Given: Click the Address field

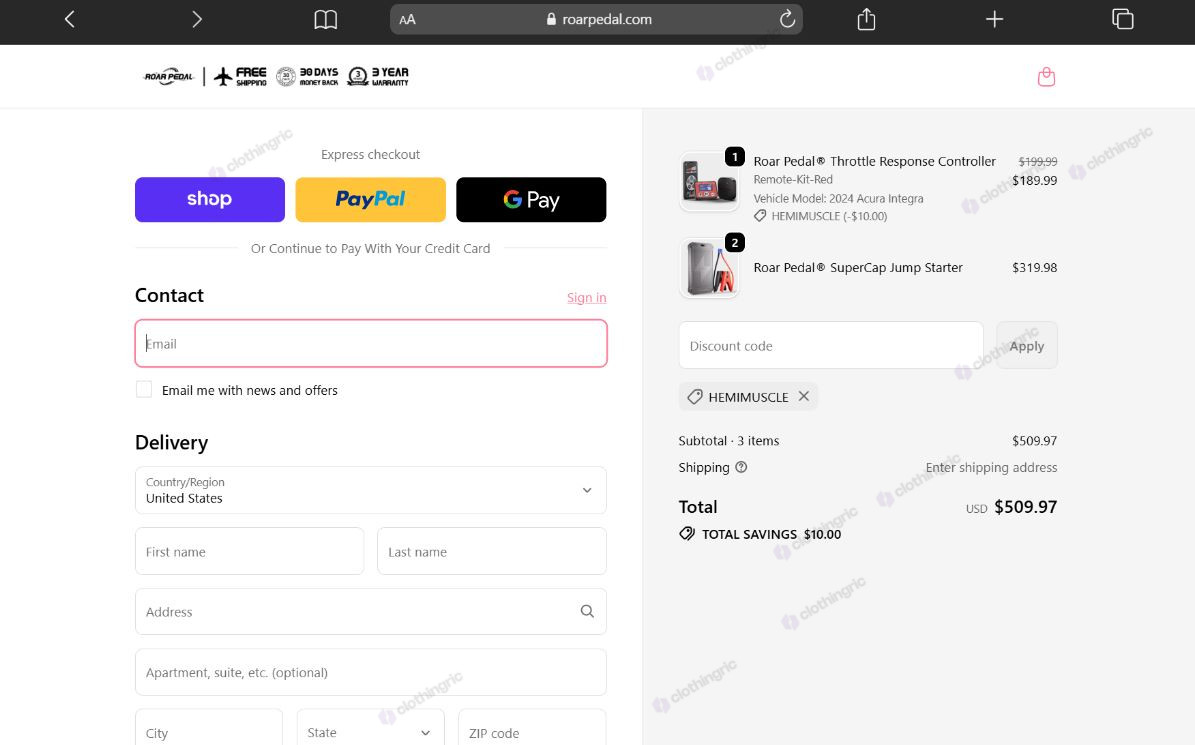Looking at the screenshot, I should click(x=371, y=612).
